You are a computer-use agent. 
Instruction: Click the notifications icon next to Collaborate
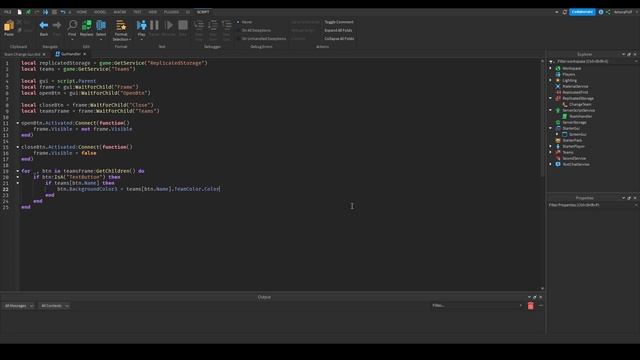565,12
